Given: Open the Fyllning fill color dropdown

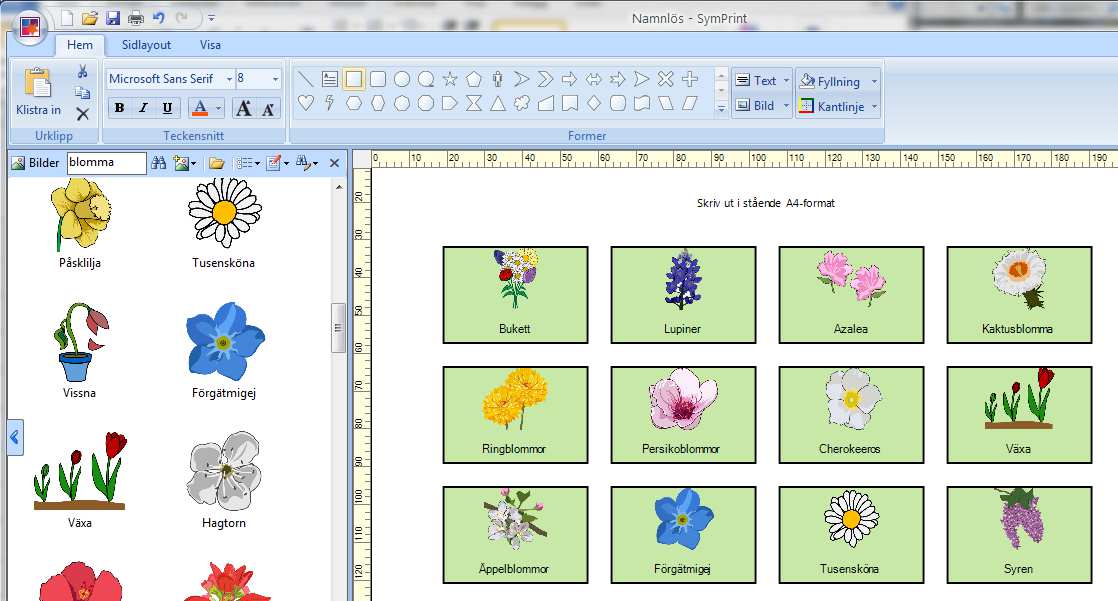Looking at the screenshot, I should click(874, 81).
